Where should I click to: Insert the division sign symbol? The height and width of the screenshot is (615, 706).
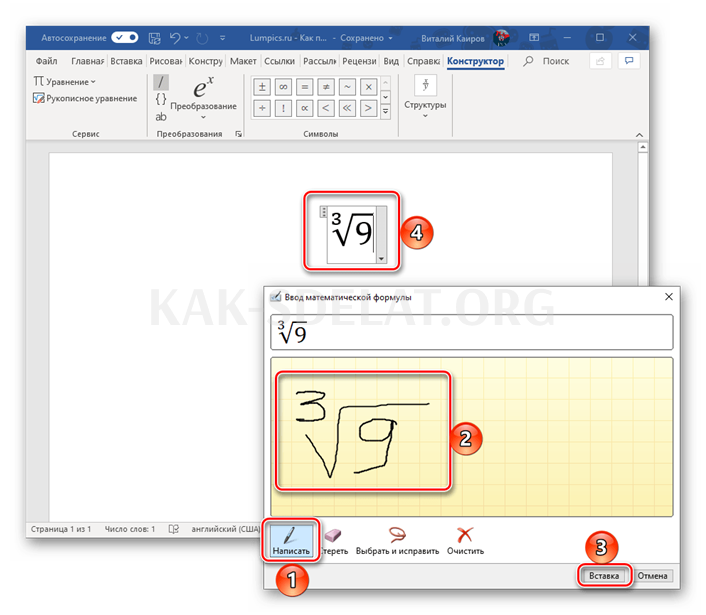[x=262, y=108]
